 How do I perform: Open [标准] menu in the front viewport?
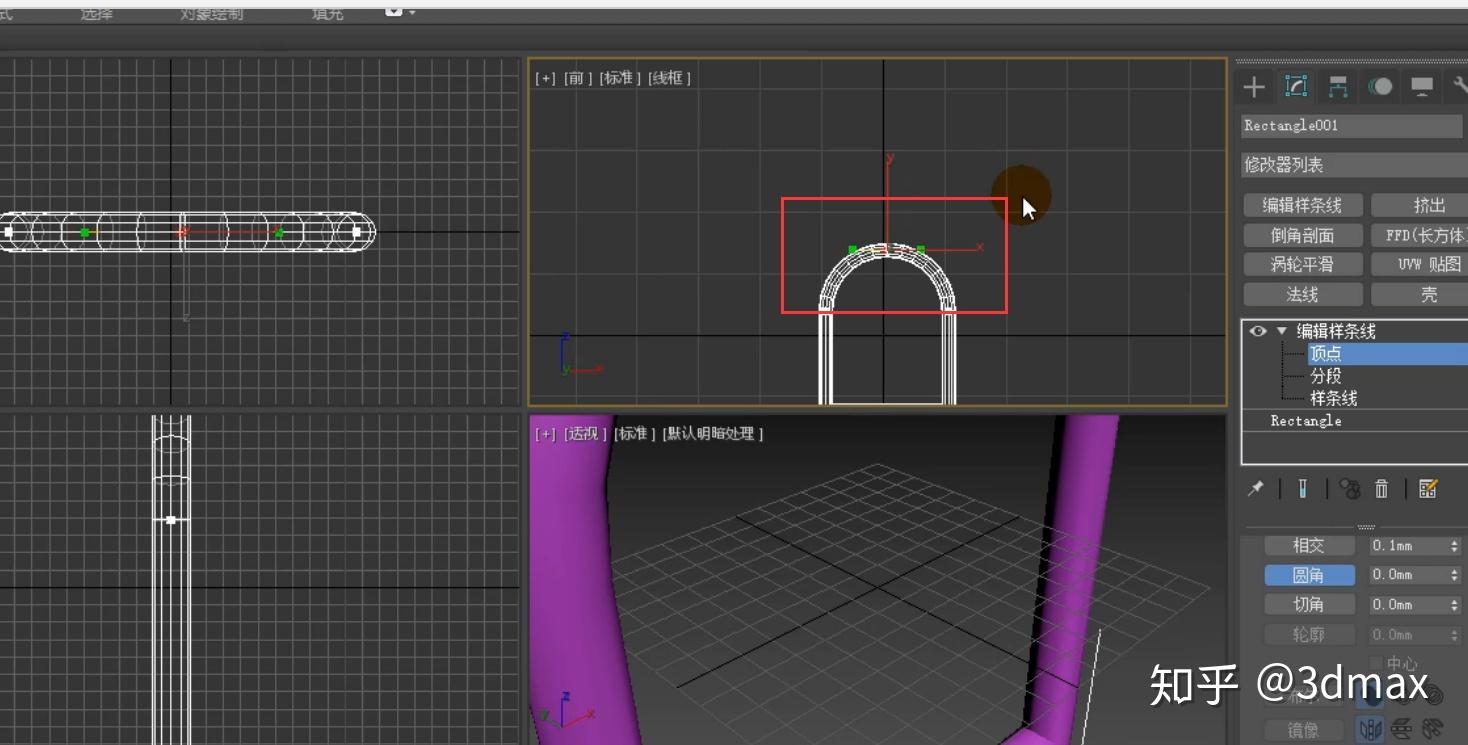click(620, 77)
